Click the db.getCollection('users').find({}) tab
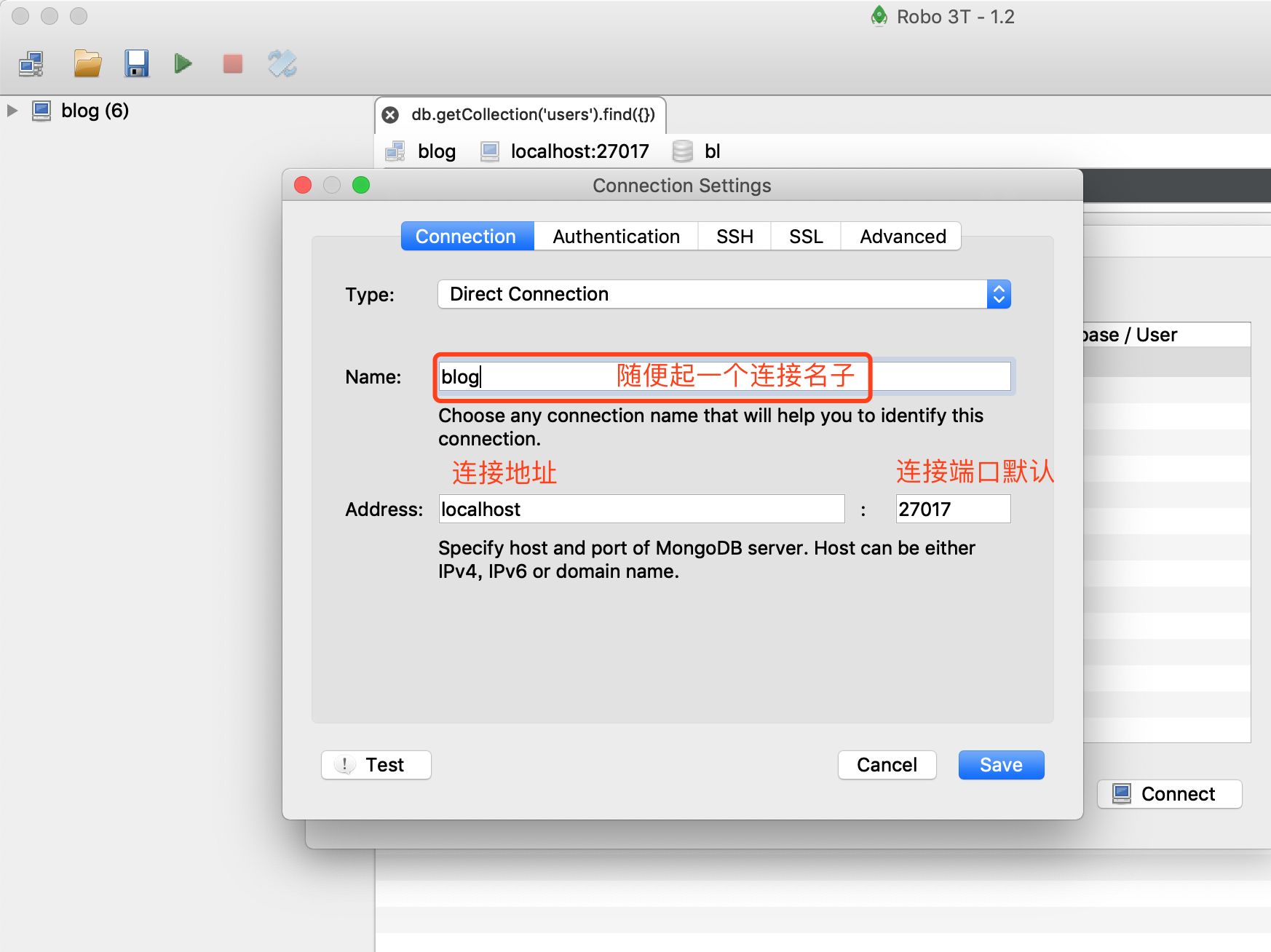The image size is (1271, 952). tap(520, 115)
